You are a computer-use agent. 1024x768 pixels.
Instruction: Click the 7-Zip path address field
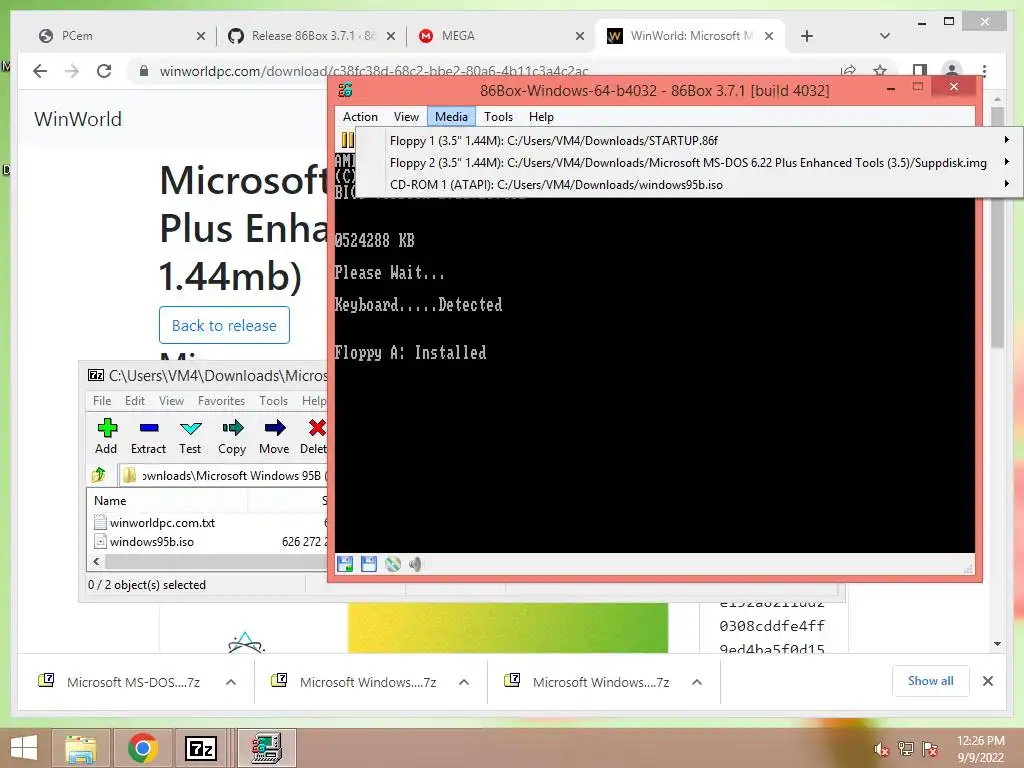(224, 475)
